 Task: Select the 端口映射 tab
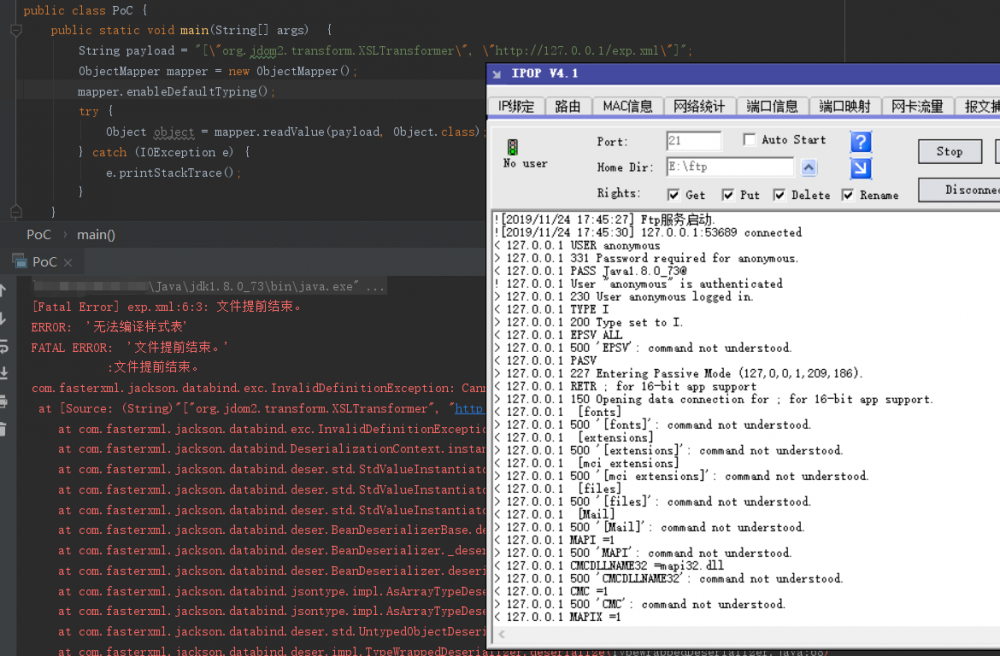pyautogui.click(x=845, y=106)
